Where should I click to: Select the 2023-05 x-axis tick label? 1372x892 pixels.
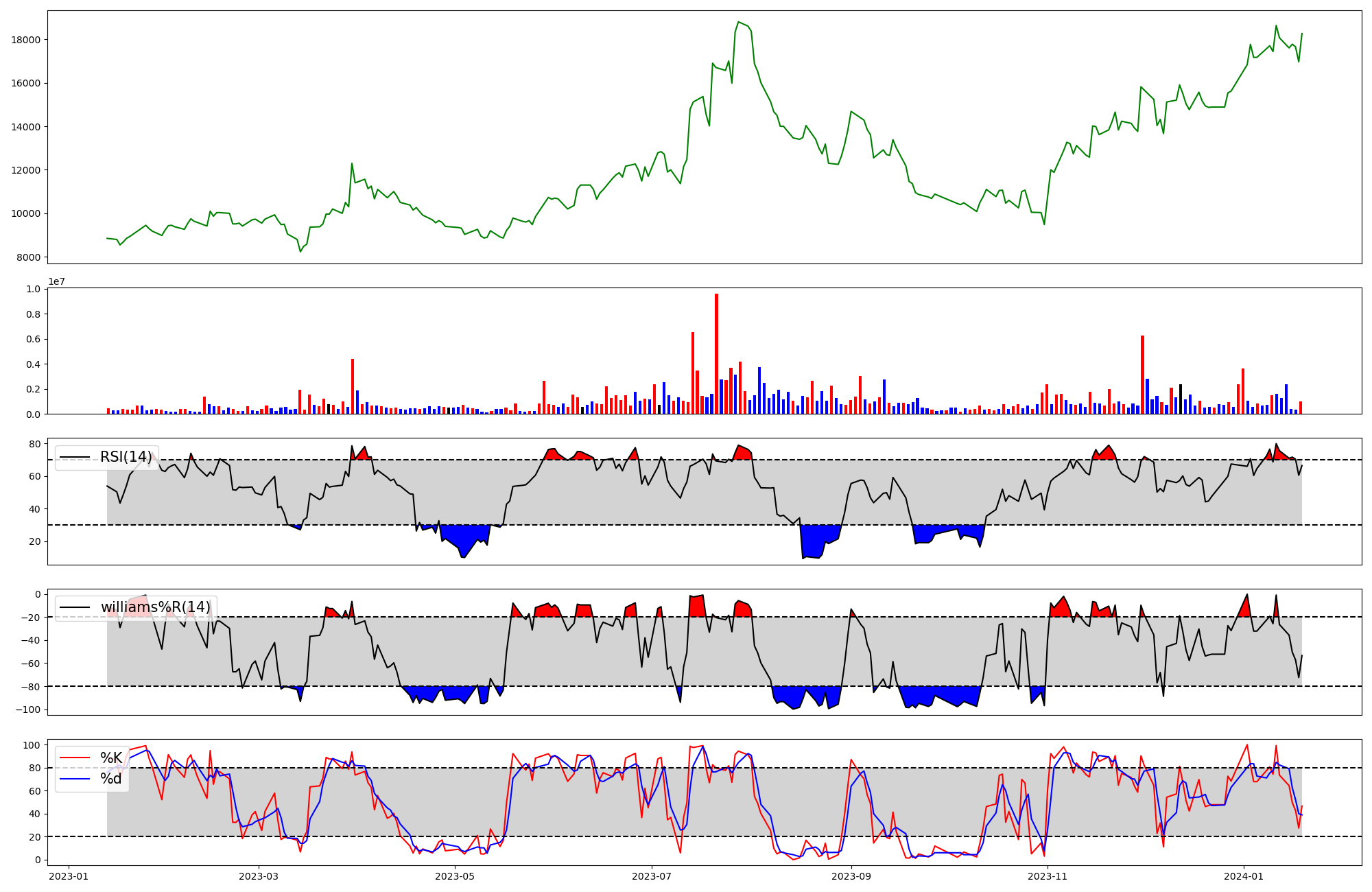coord(455,876)
